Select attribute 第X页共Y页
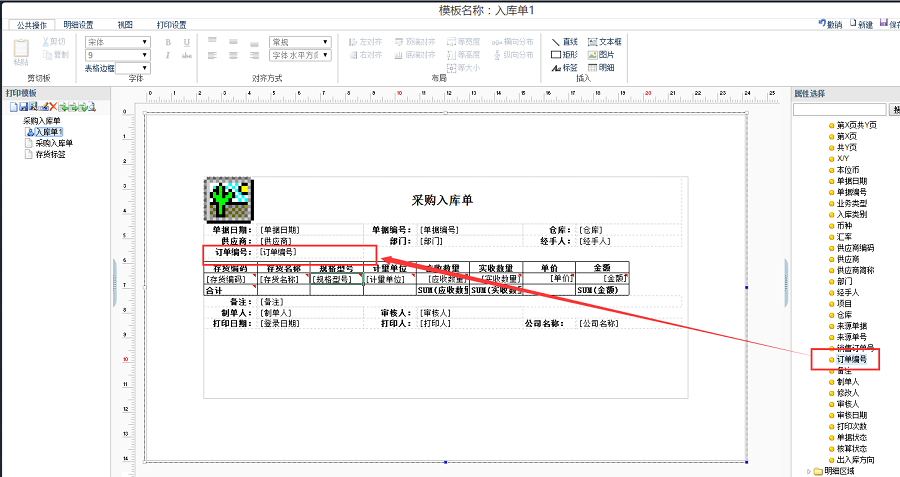Screen dimensions: 900x477 pos(856,125)
